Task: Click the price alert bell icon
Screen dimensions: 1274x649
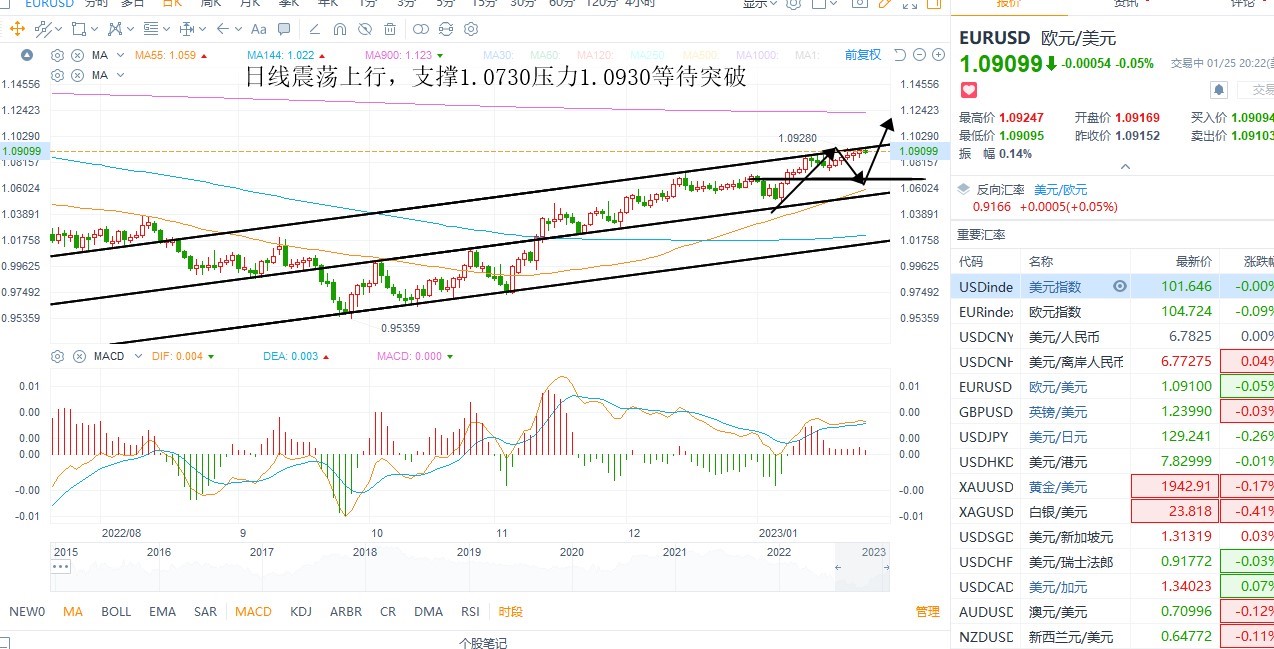Action: click(1218, 90)
